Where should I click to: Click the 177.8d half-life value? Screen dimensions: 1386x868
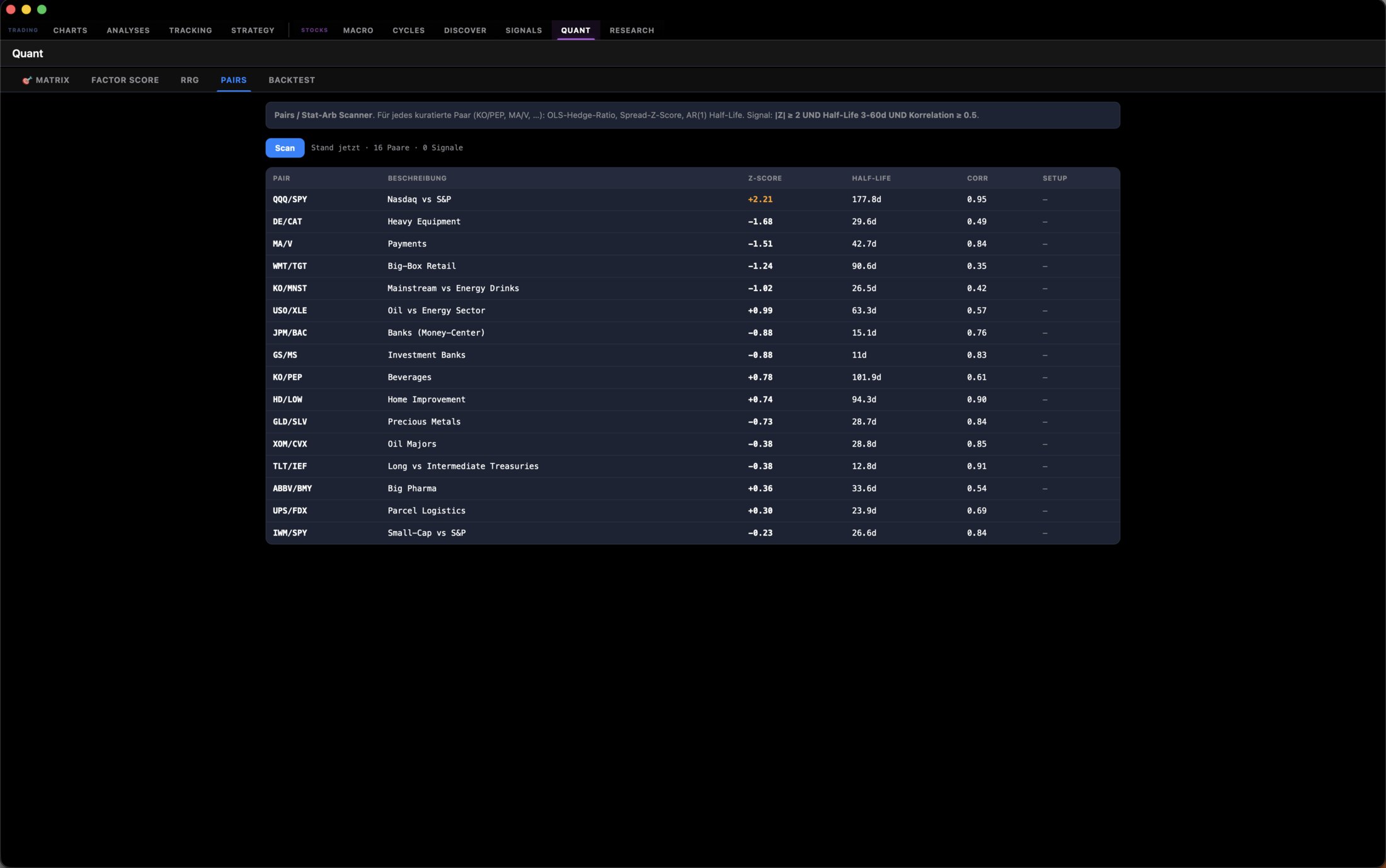click(866, 199)
